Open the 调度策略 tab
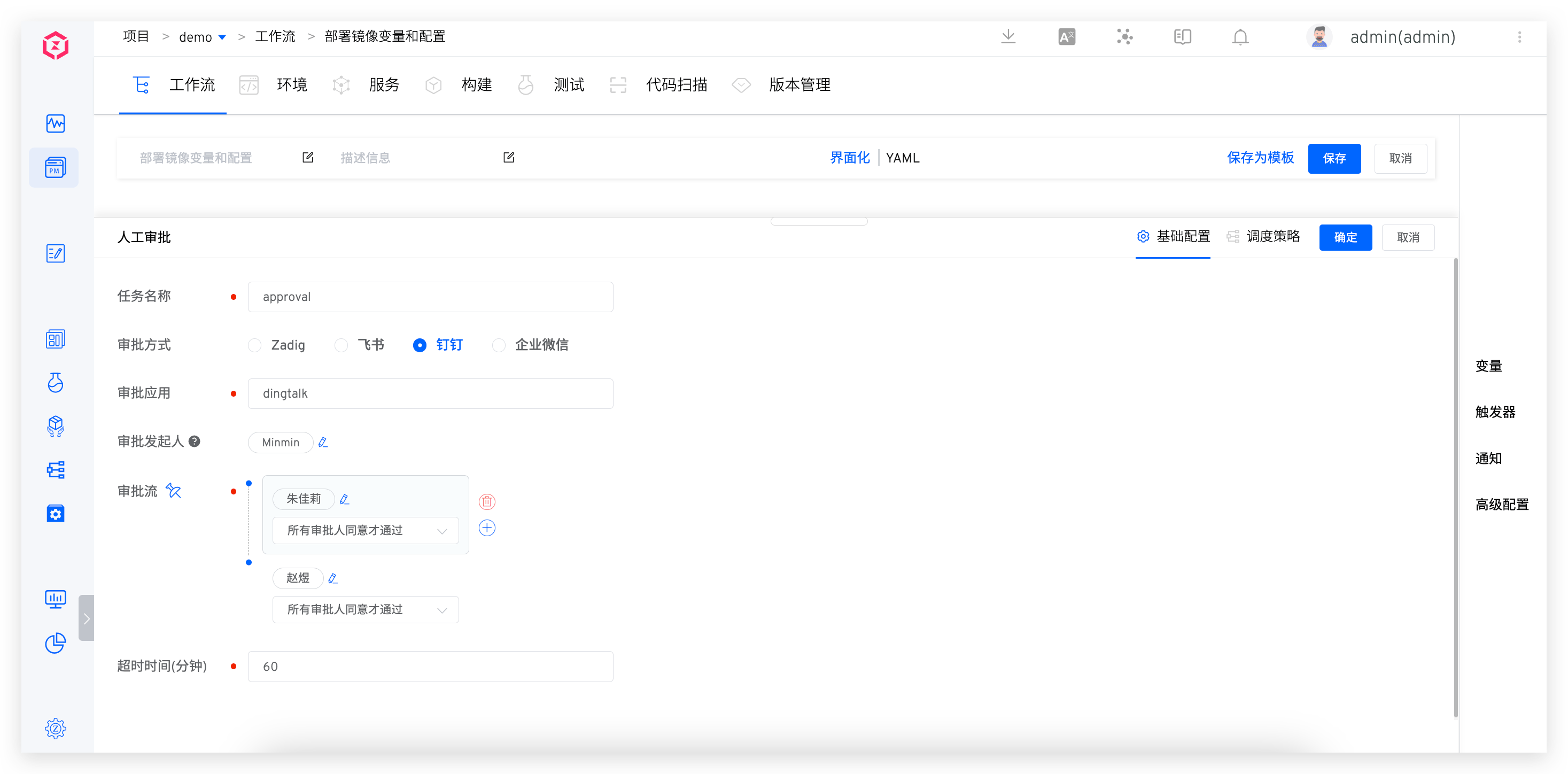Image resolution: width=1568 pixels, height=774 pixels. point(1274,237)
